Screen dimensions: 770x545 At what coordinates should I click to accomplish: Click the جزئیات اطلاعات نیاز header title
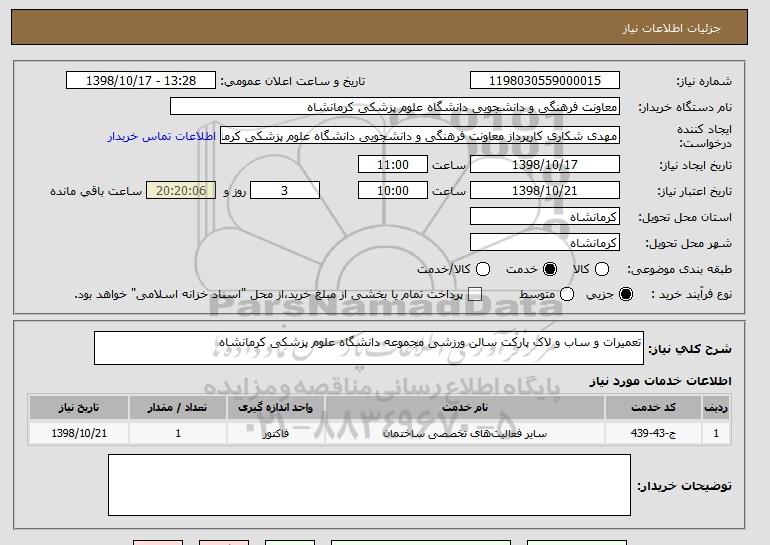pos(671,28)
